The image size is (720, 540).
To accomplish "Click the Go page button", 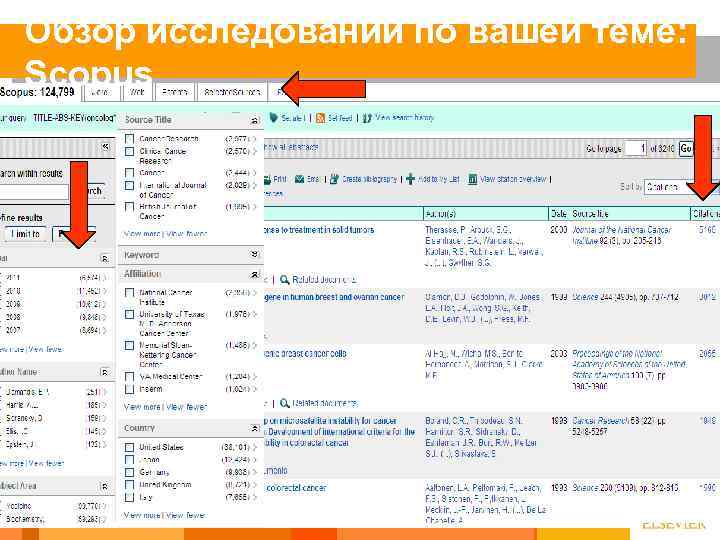I will tap(686, 148).
